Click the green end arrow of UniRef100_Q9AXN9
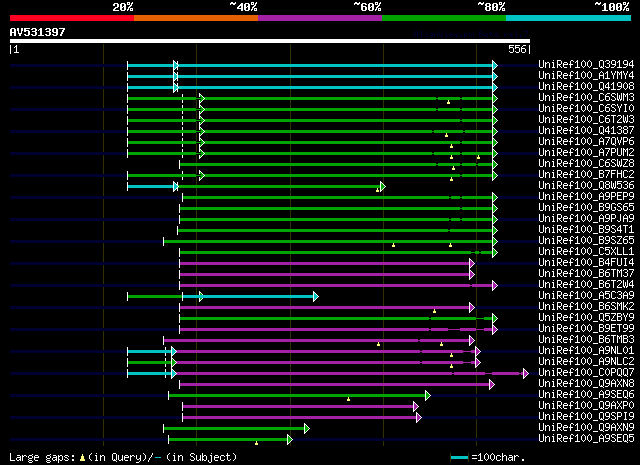The image size is (640, 465). [307, 429]
